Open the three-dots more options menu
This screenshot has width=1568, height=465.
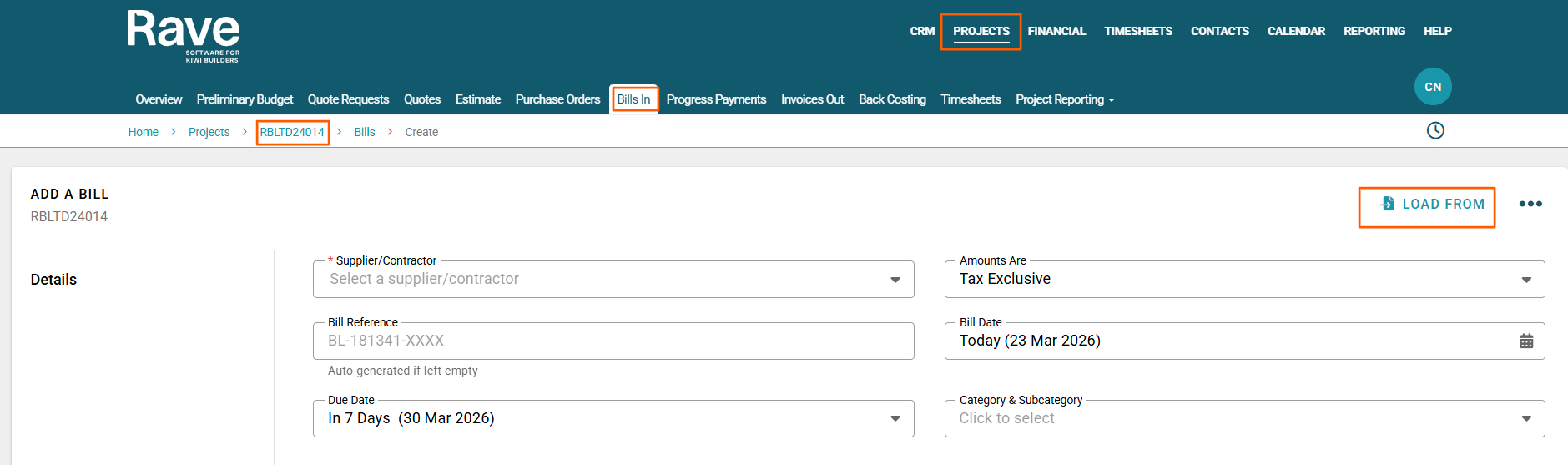1530,204
